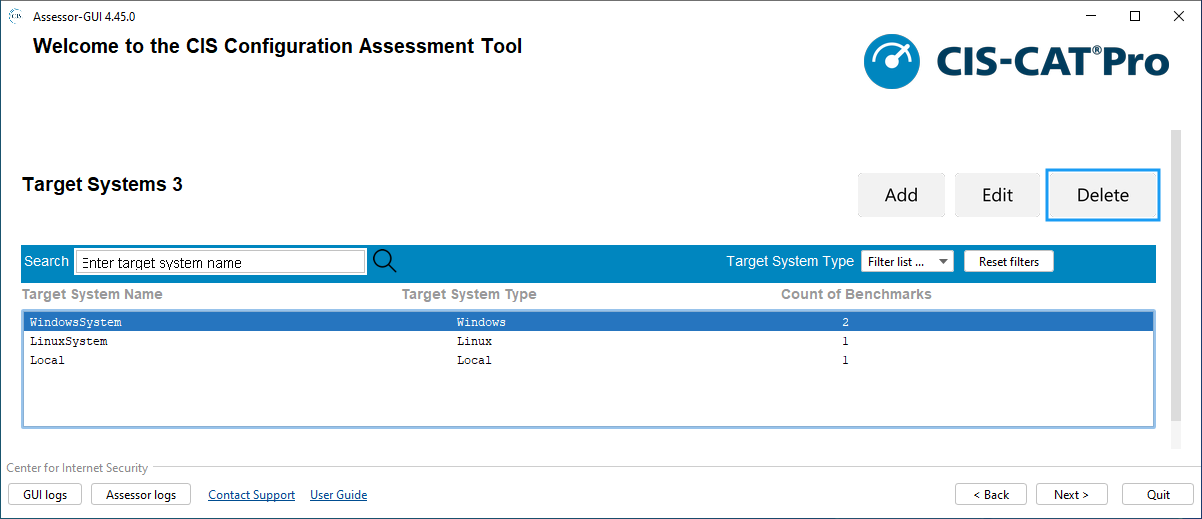Add a new target system
The image size is (1202, 519).
901,195
